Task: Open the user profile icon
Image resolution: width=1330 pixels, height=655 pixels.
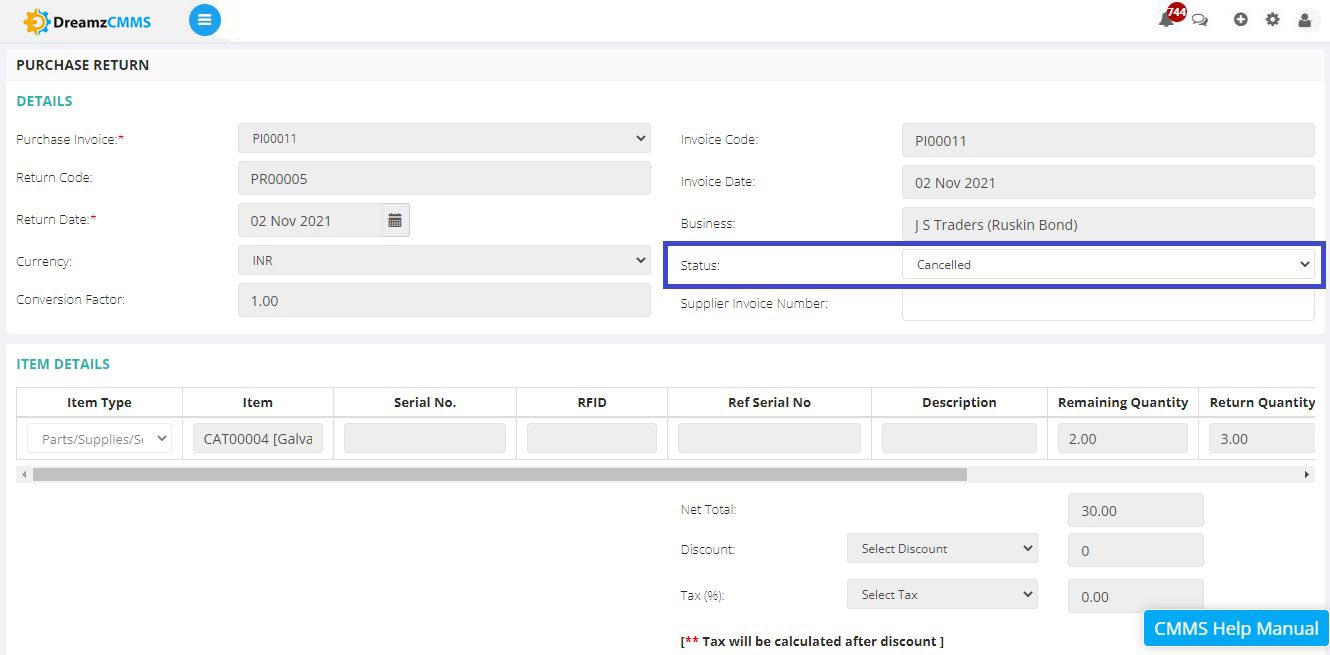Action: click(x=1304, y=19)
